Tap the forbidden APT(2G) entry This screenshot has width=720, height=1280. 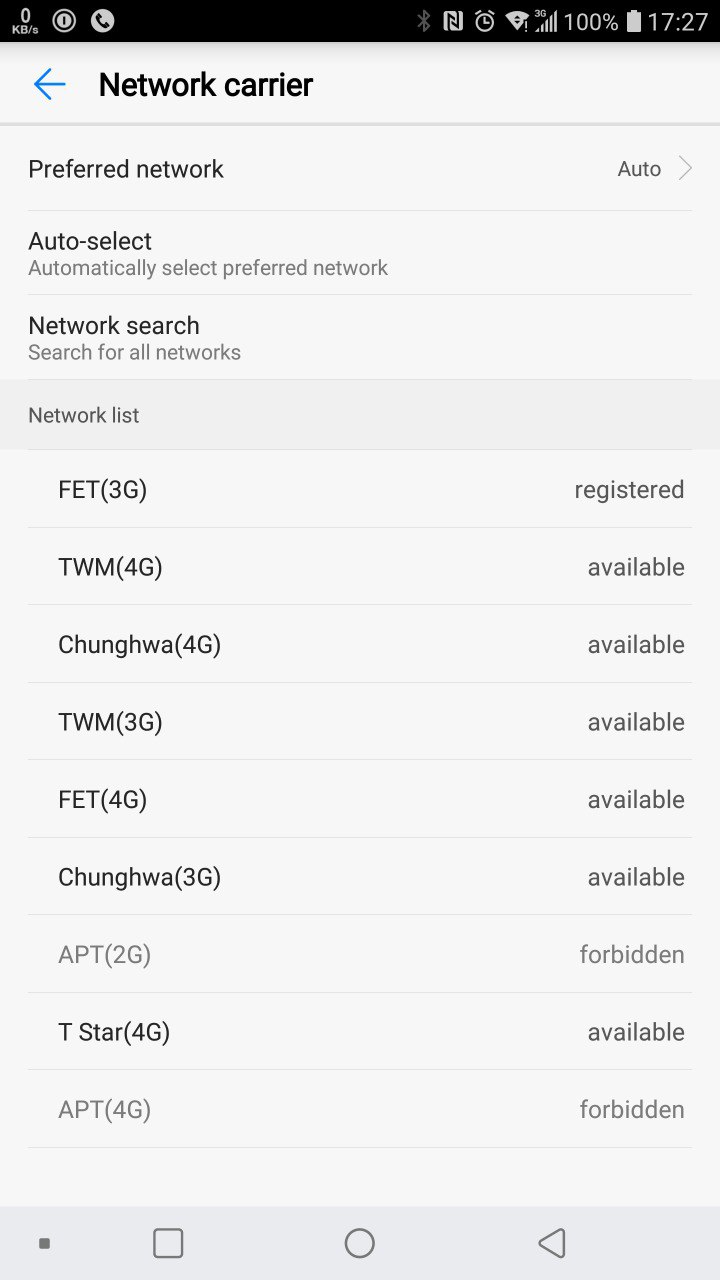[360, 955]
